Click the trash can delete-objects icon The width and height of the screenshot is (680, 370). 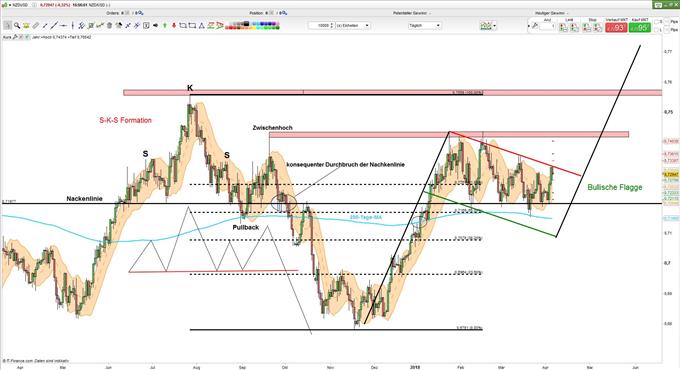coord(109,26)
